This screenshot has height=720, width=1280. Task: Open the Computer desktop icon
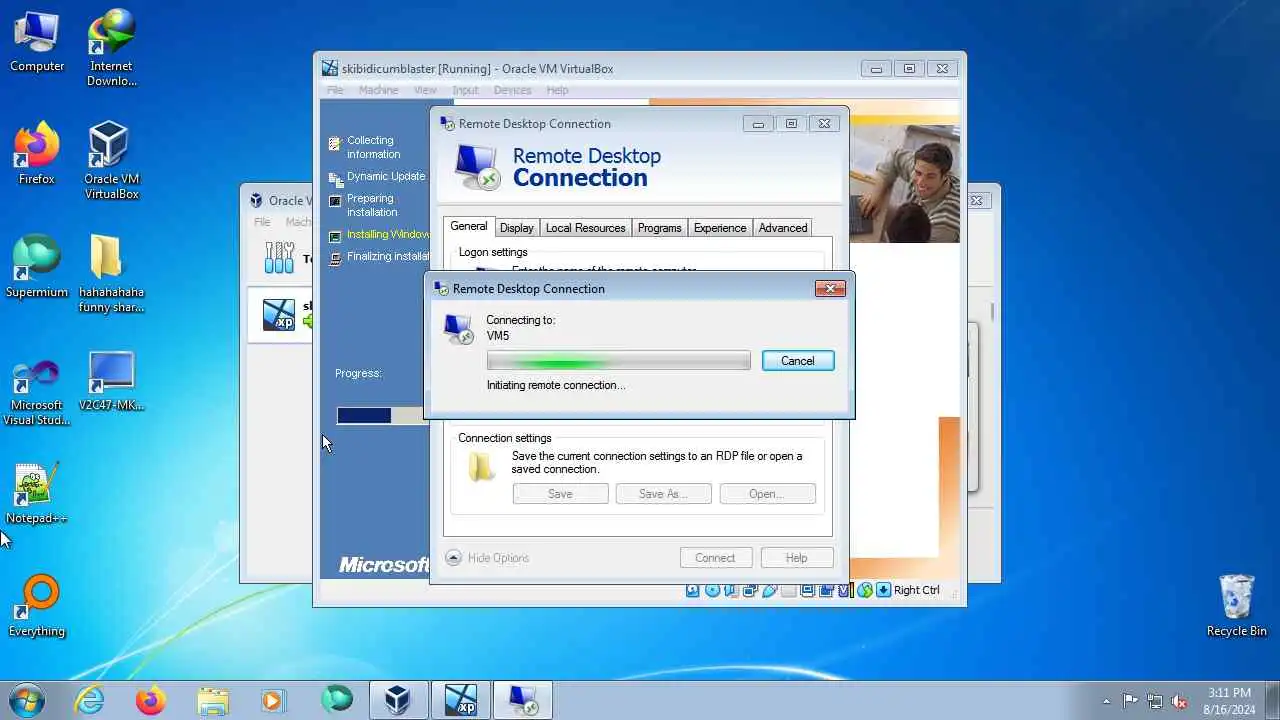37,42
